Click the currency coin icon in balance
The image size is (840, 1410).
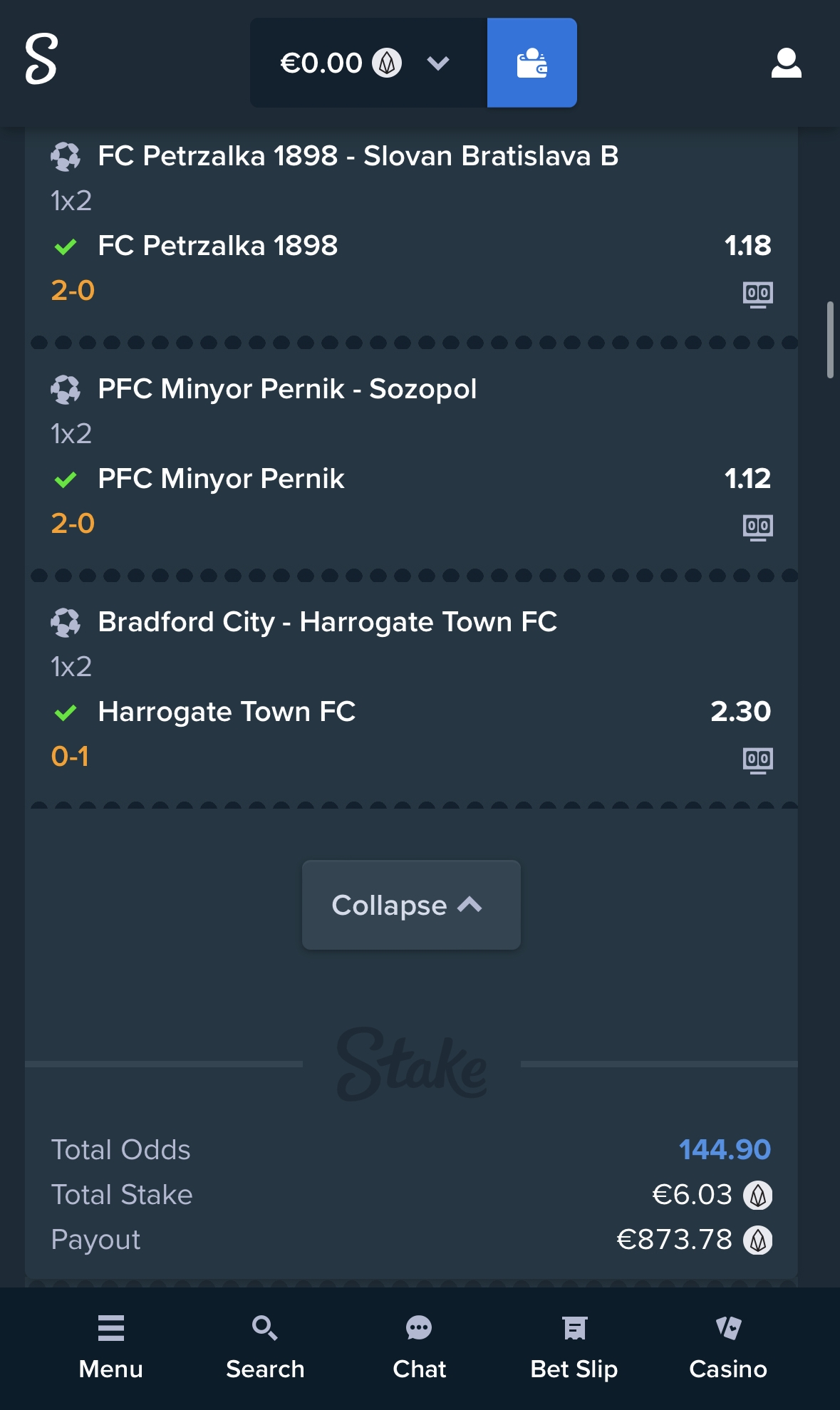387,63
